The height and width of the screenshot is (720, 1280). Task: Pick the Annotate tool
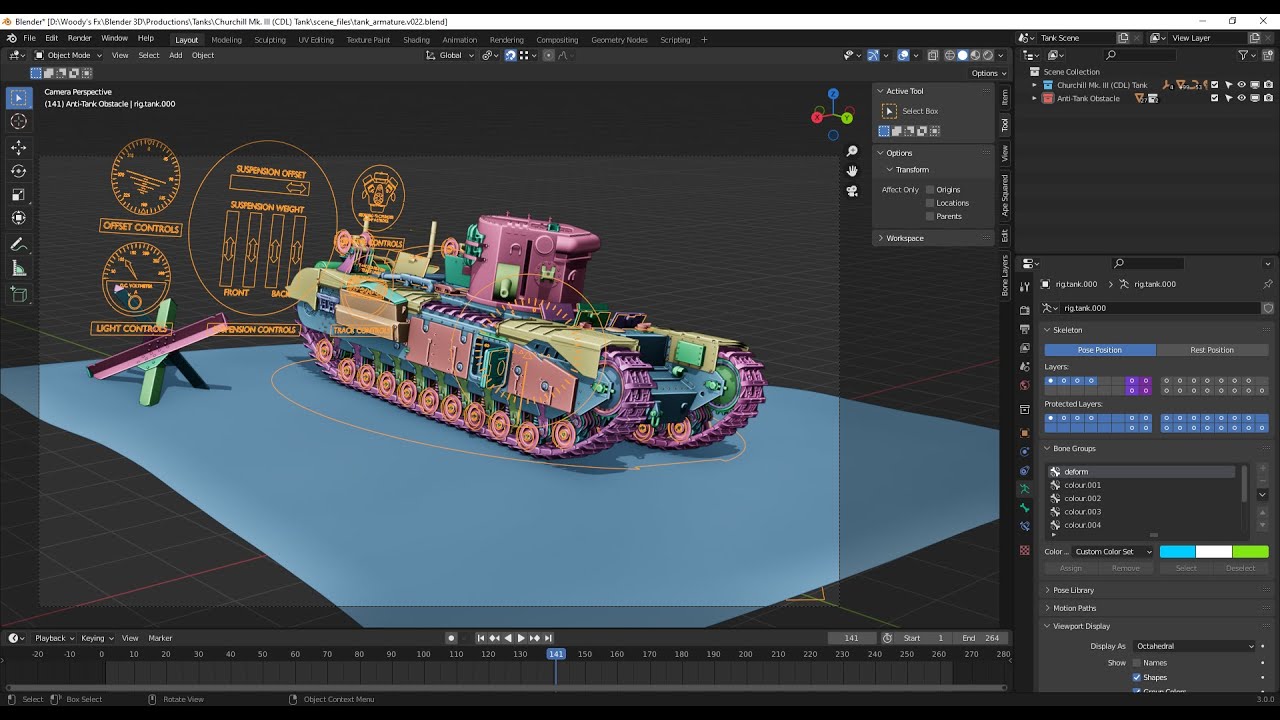tap(18, 244)
